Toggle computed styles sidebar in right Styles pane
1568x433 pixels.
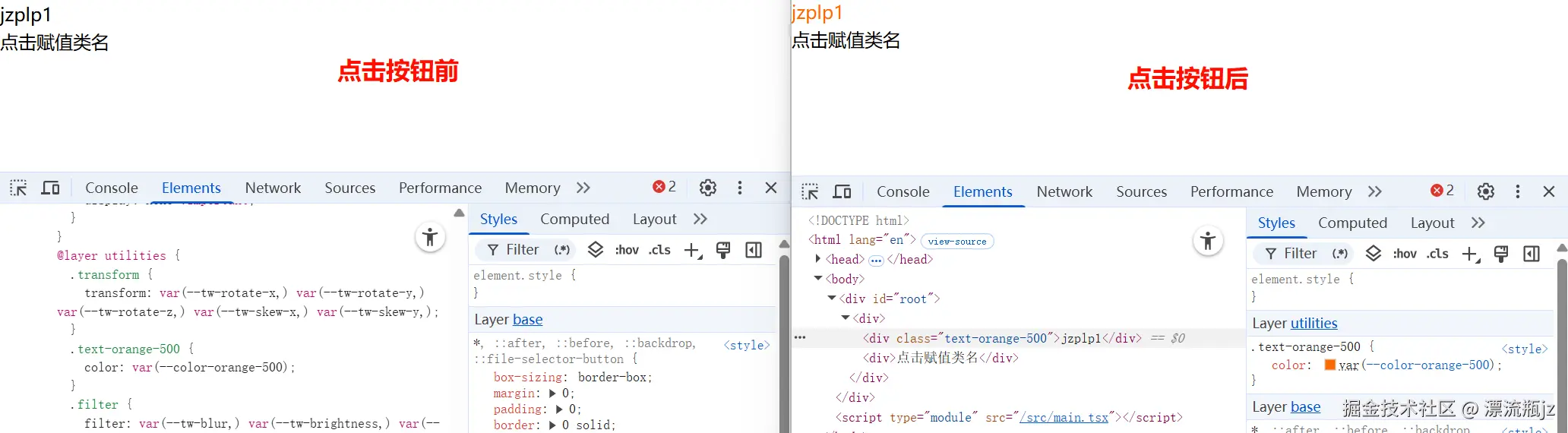tap(1532, 254)
